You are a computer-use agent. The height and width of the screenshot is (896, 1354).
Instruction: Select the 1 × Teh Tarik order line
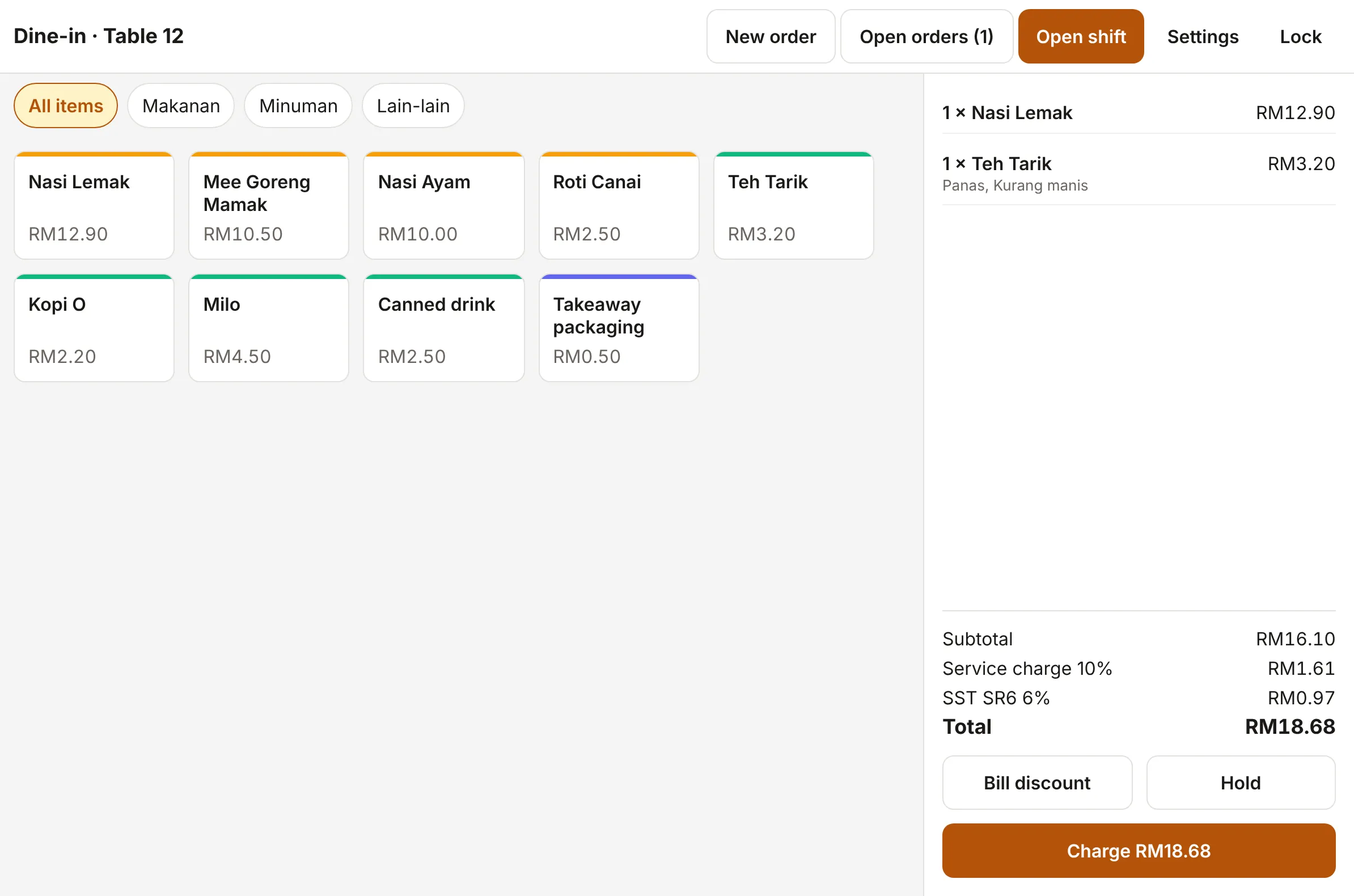pos(1139,173)
